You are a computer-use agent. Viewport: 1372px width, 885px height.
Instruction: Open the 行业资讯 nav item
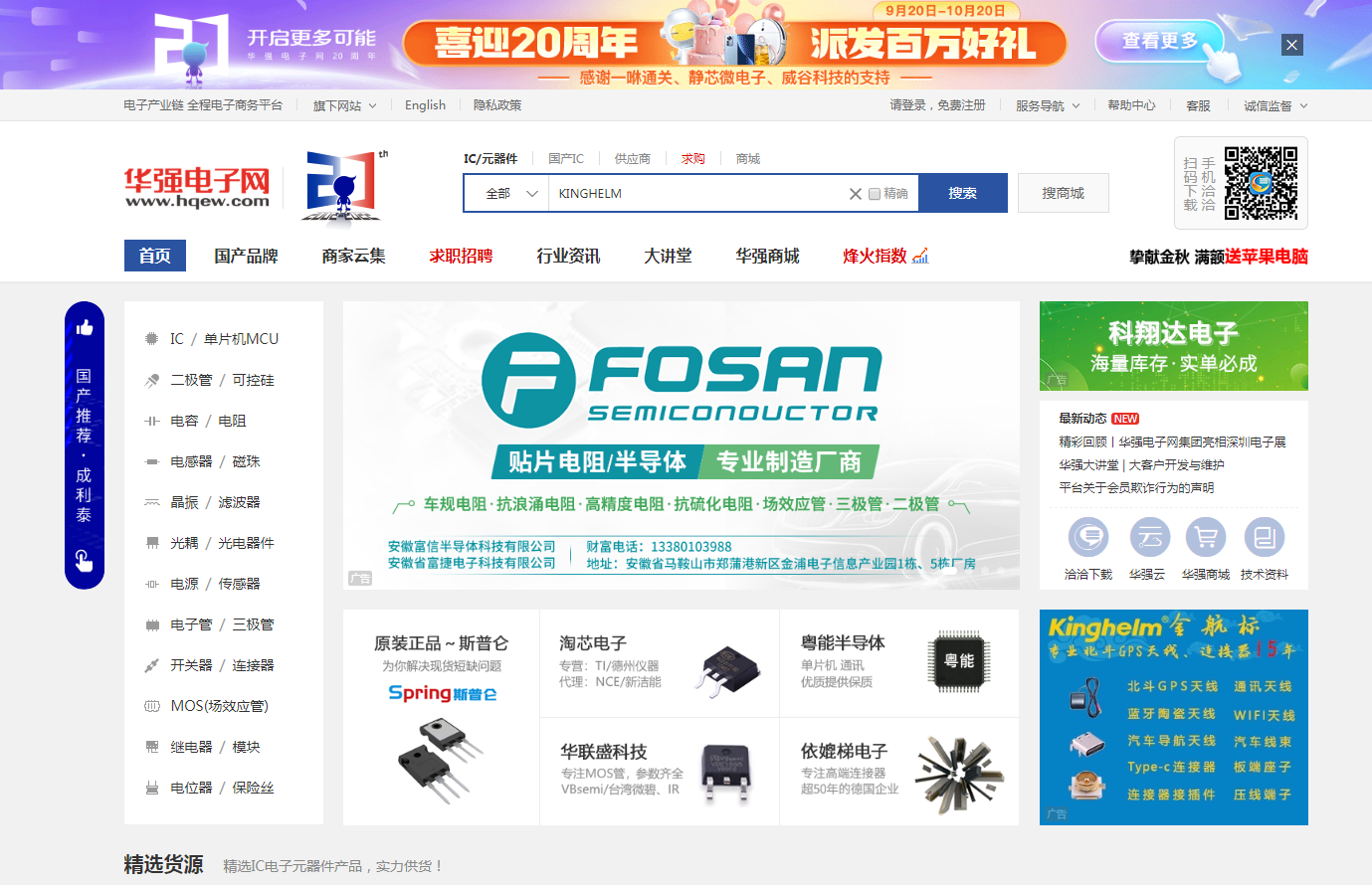568,256
